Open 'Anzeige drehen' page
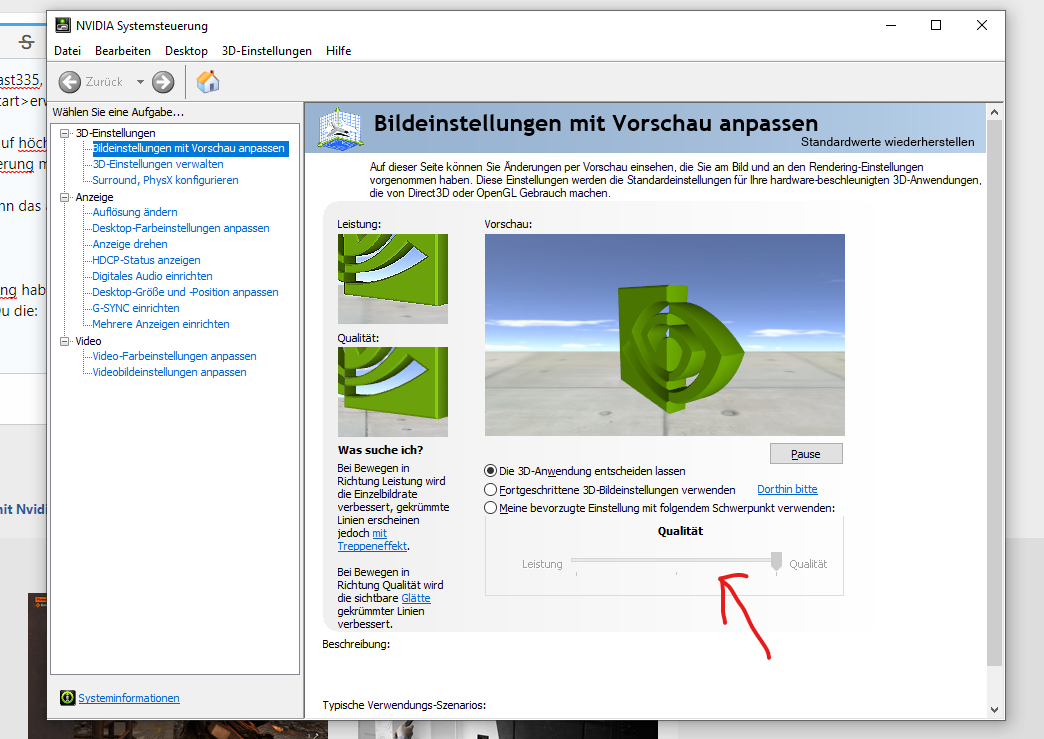This screenshot has width=1044, height=739. coord(130,244)
